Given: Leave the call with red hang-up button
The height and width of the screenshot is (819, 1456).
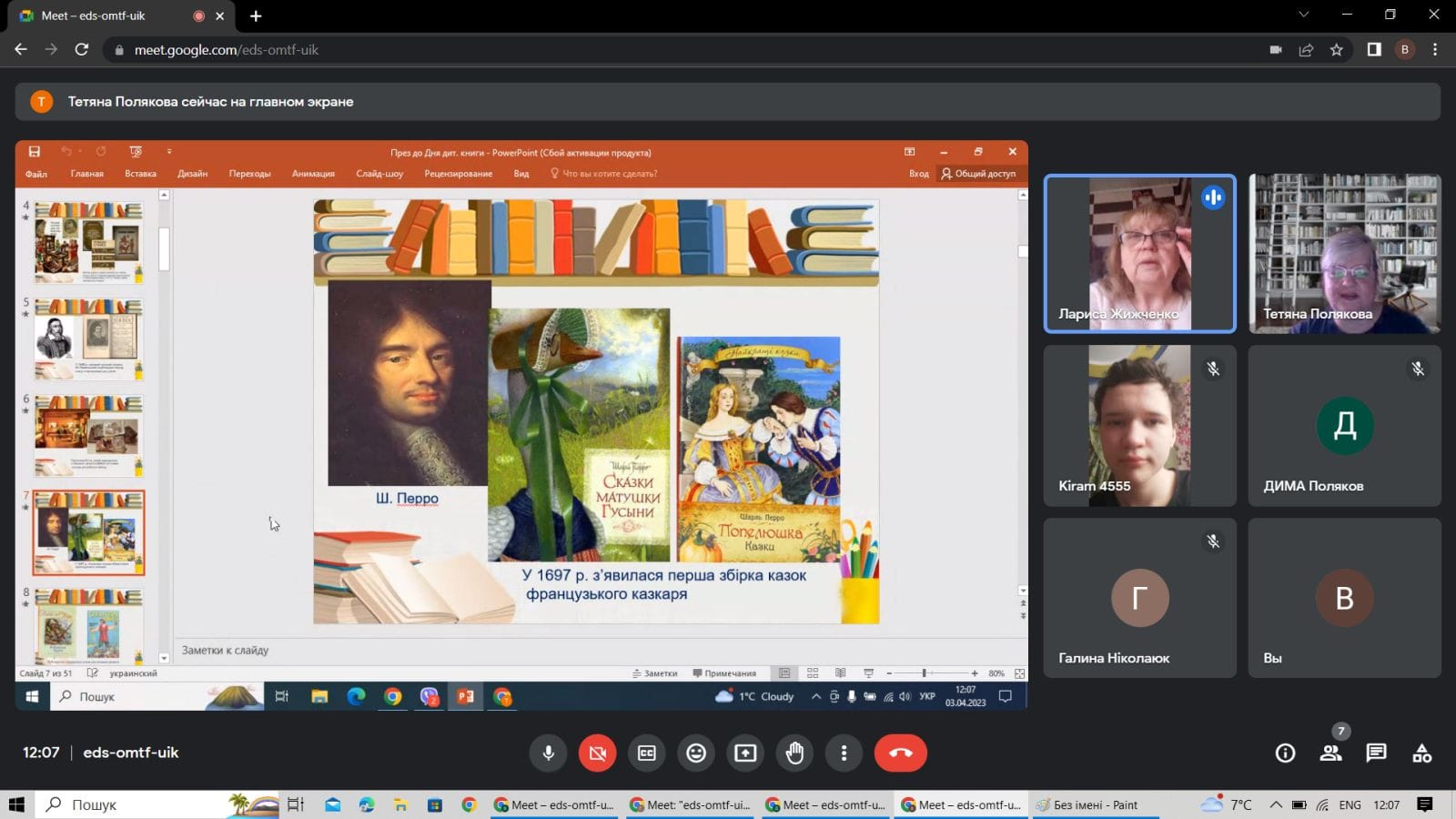Looking at the screenshot, I should (900, 753).
